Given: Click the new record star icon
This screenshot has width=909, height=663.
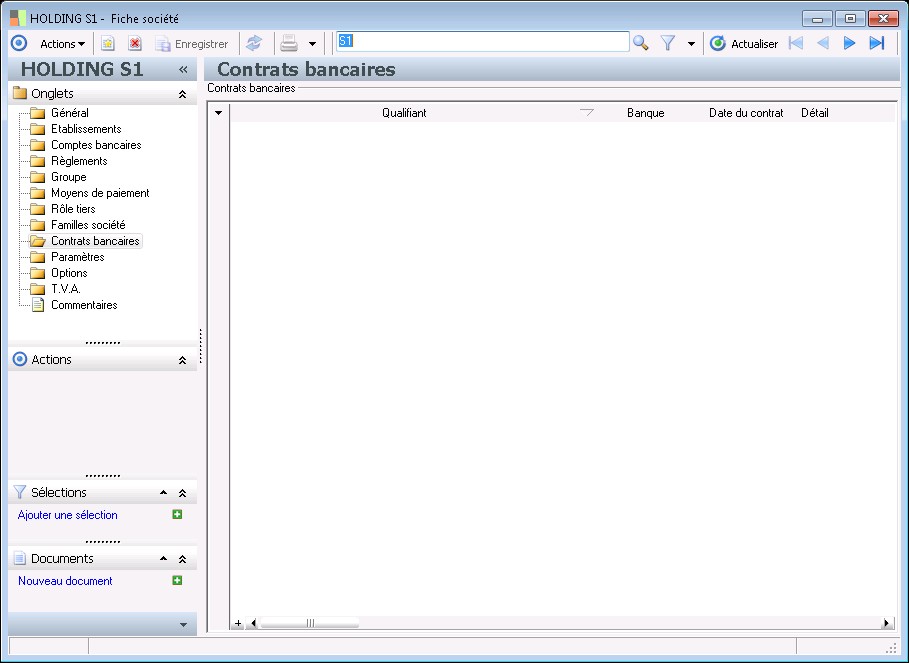Looking at the screenshot, I should tap(108, 43).
